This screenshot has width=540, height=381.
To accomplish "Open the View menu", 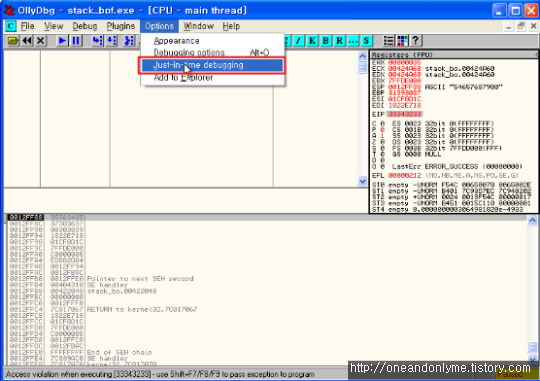I will (53, 26).
